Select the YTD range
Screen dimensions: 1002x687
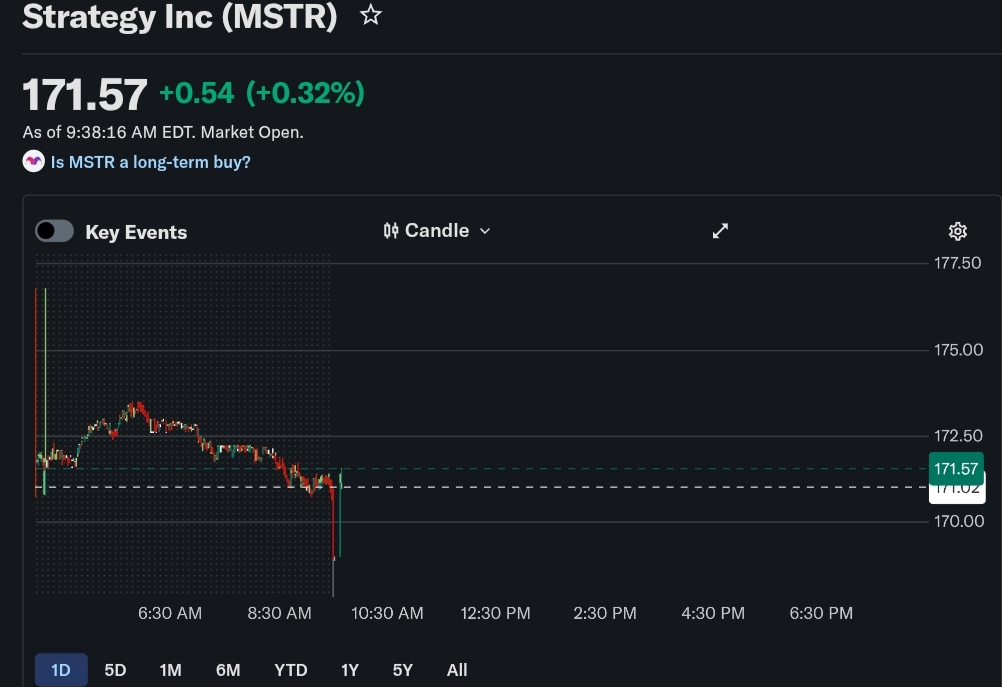(290, 670)
